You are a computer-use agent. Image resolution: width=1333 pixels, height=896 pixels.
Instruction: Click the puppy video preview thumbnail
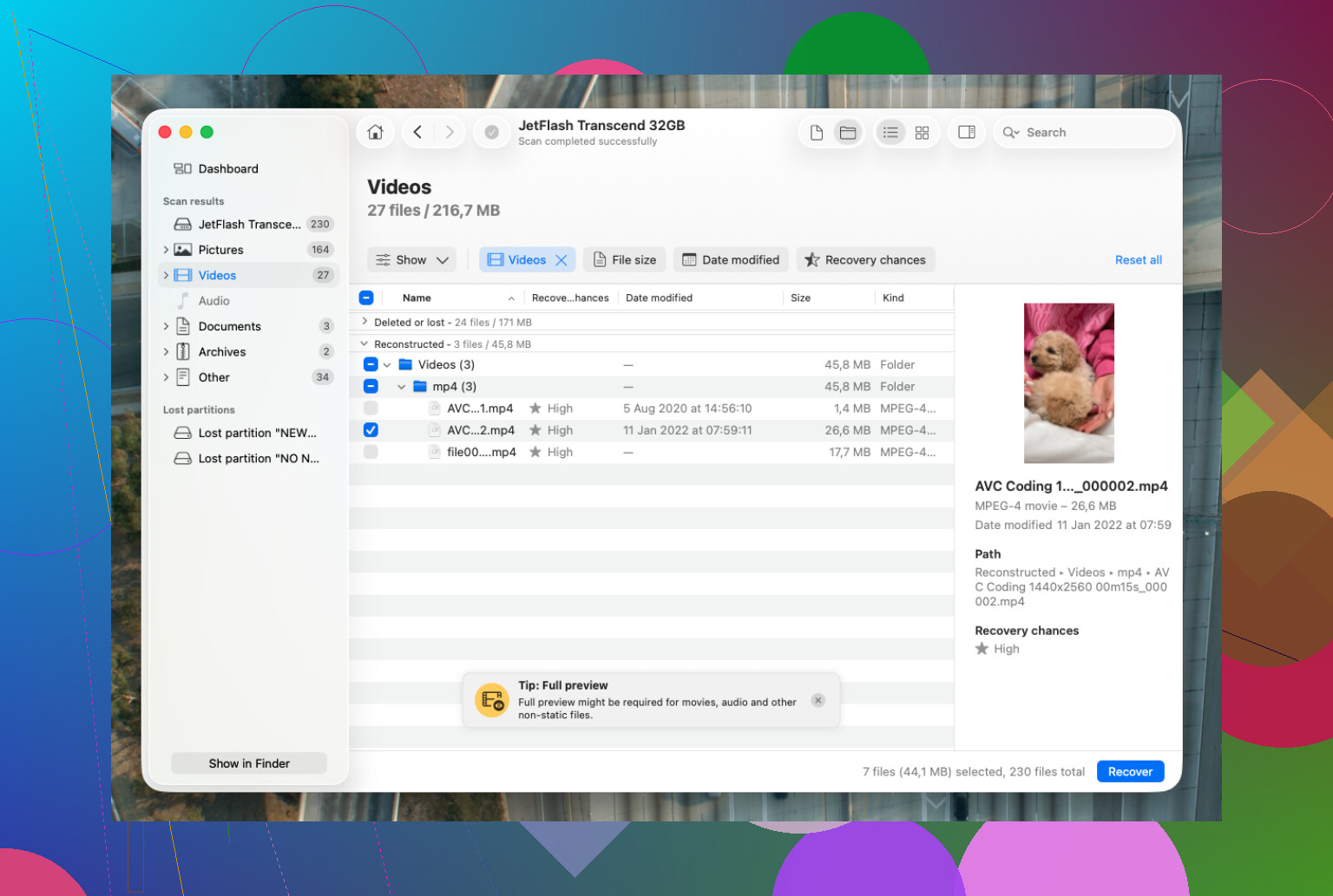pos(1068,383)
